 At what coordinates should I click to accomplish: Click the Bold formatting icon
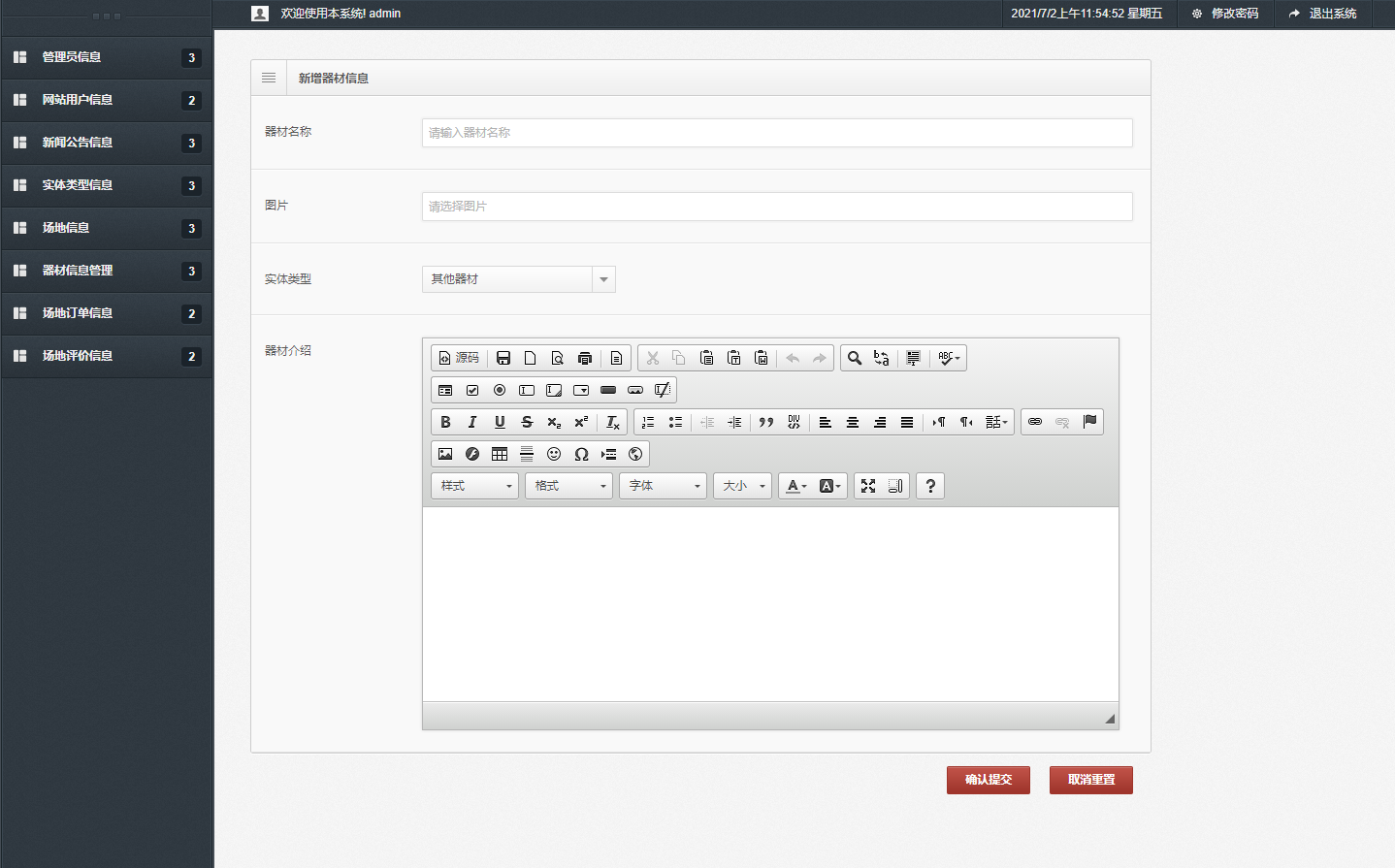[x=445, y=422]
